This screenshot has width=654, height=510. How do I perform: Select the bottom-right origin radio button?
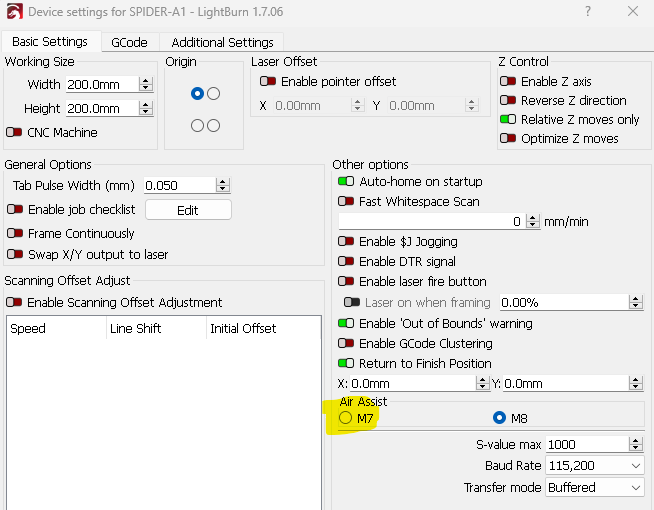(214, 126)
